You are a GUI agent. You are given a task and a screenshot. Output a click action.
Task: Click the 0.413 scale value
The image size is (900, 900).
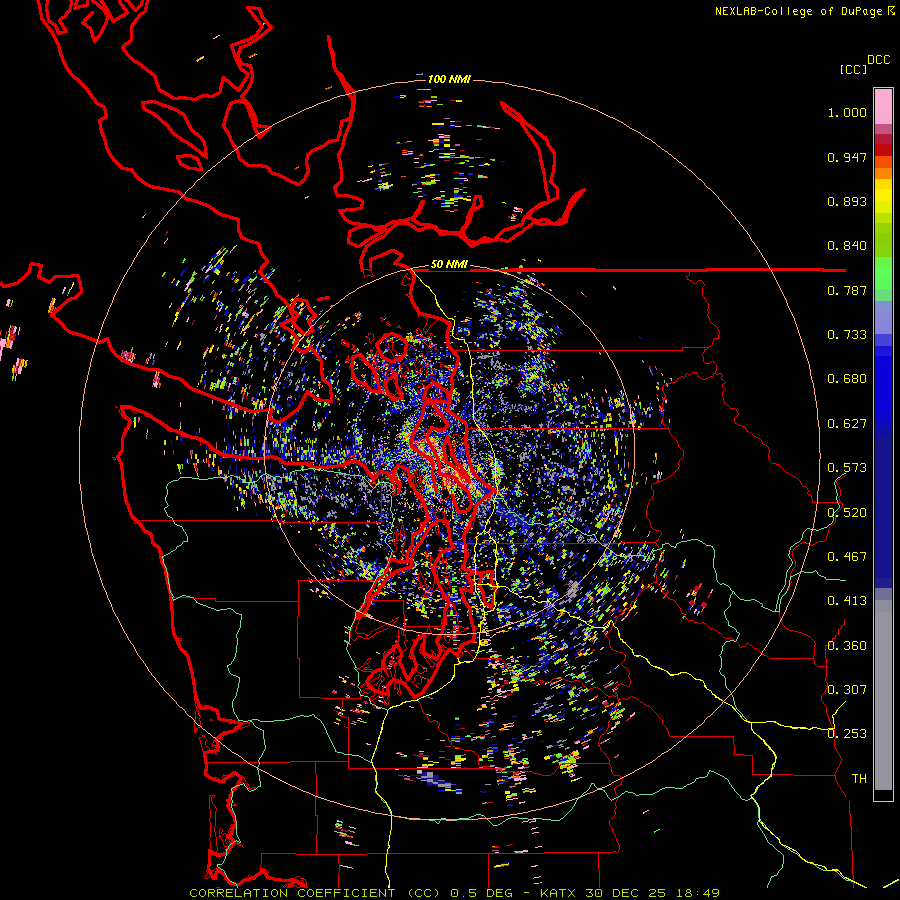[847, 601]
